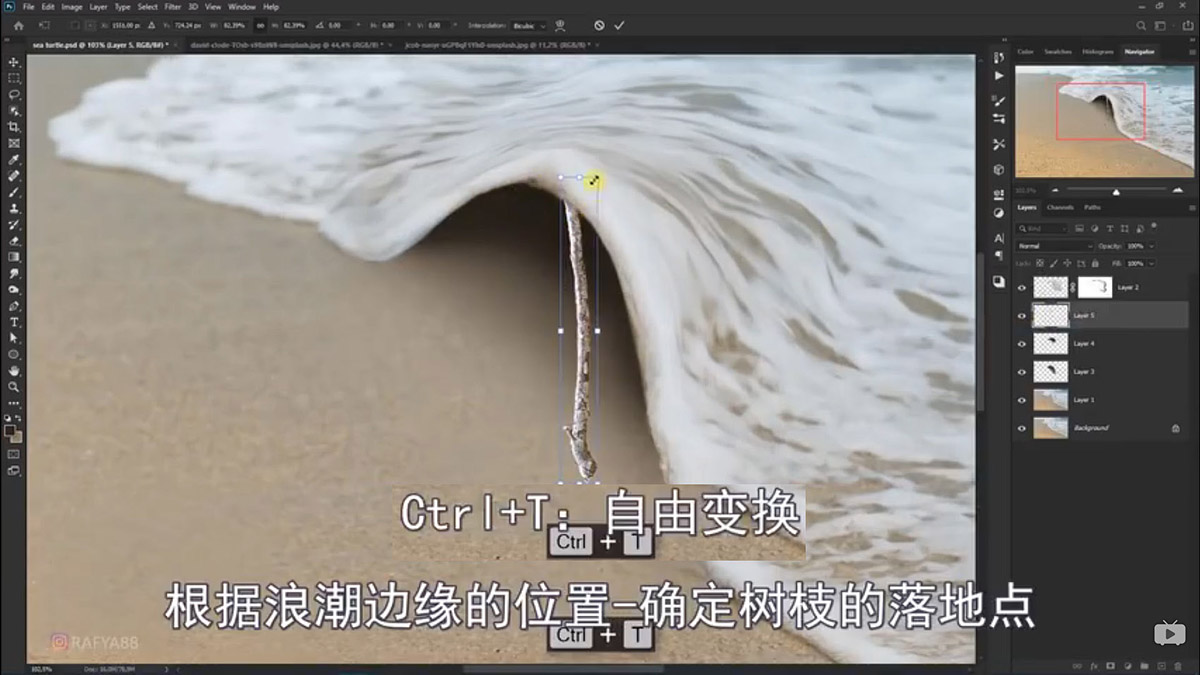Screen dimensions: 1200x675
Task: Open the Add layer mask icon in Layers panel
Action: pyautogui.click(x=1111, y=665)
